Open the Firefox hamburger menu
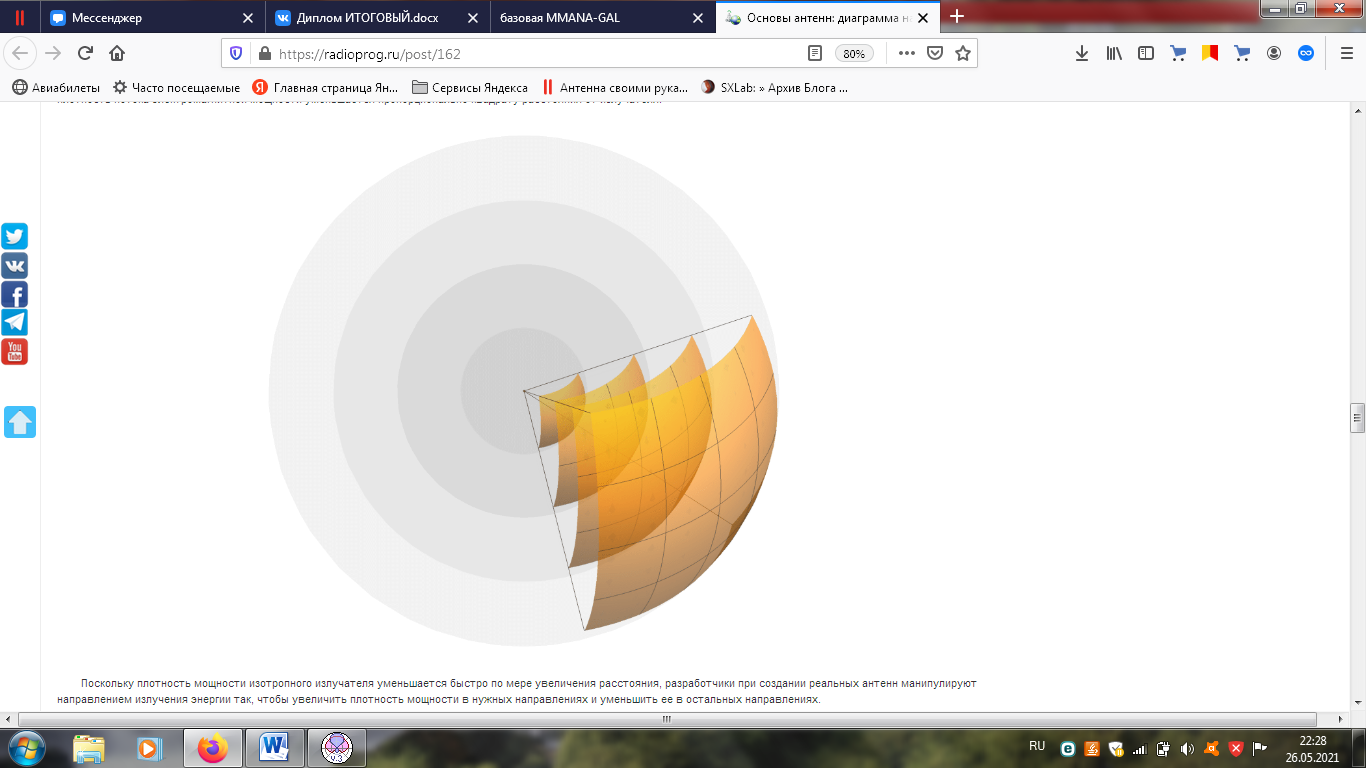 coord(1346,54)
